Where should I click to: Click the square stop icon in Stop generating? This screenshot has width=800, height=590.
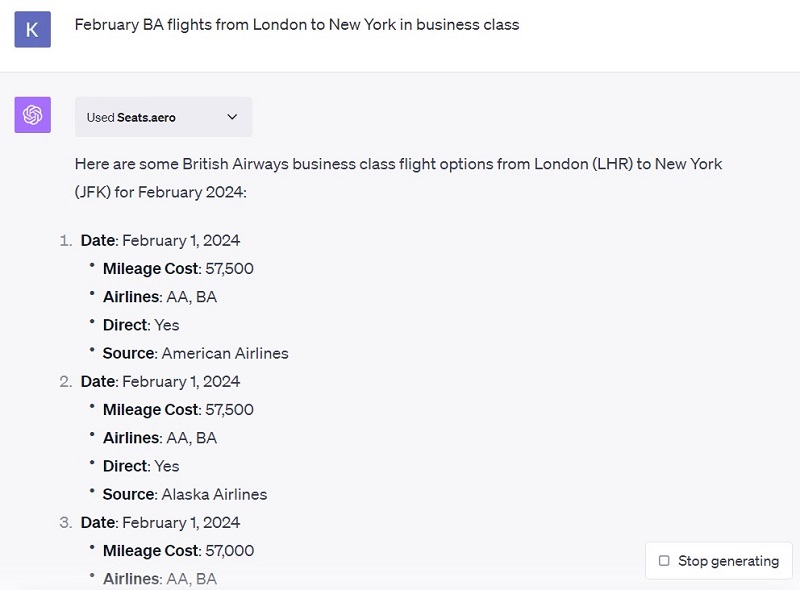pyautogui.click(x=664, y=561)
